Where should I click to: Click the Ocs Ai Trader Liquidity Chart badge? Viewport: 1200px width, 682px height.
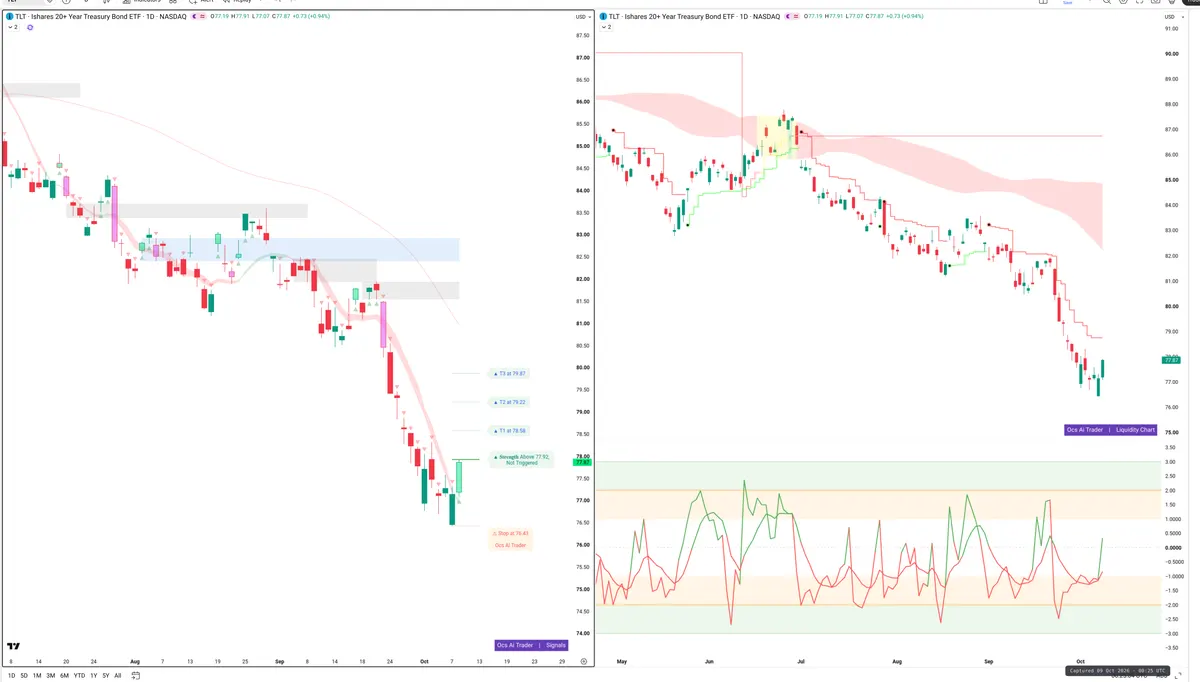pyautogui.click(x=1111, y=429)
